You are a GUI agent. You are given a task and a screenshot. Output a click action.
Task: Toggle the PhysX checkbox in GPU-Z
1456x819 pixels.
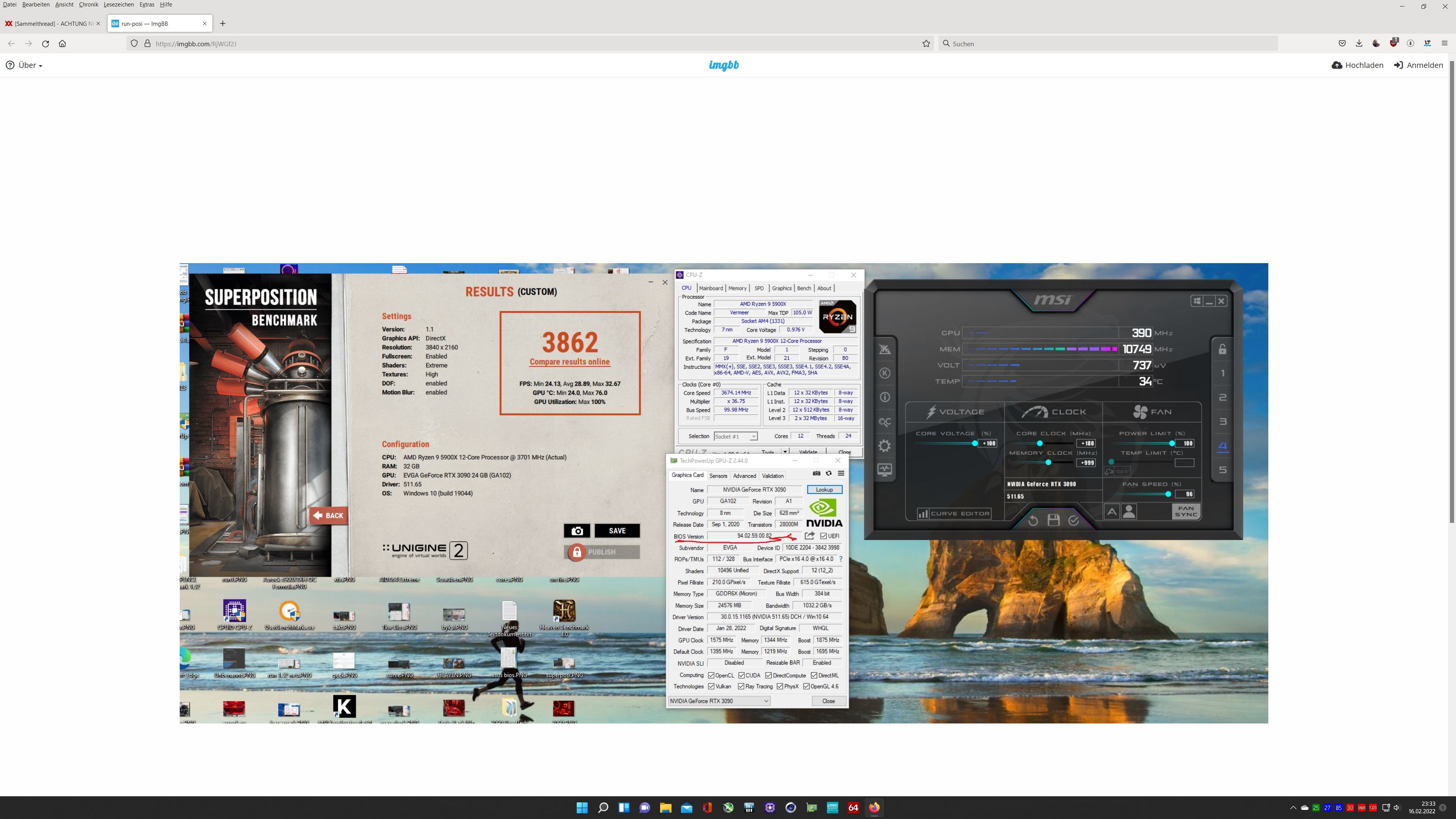click(780, 686)
